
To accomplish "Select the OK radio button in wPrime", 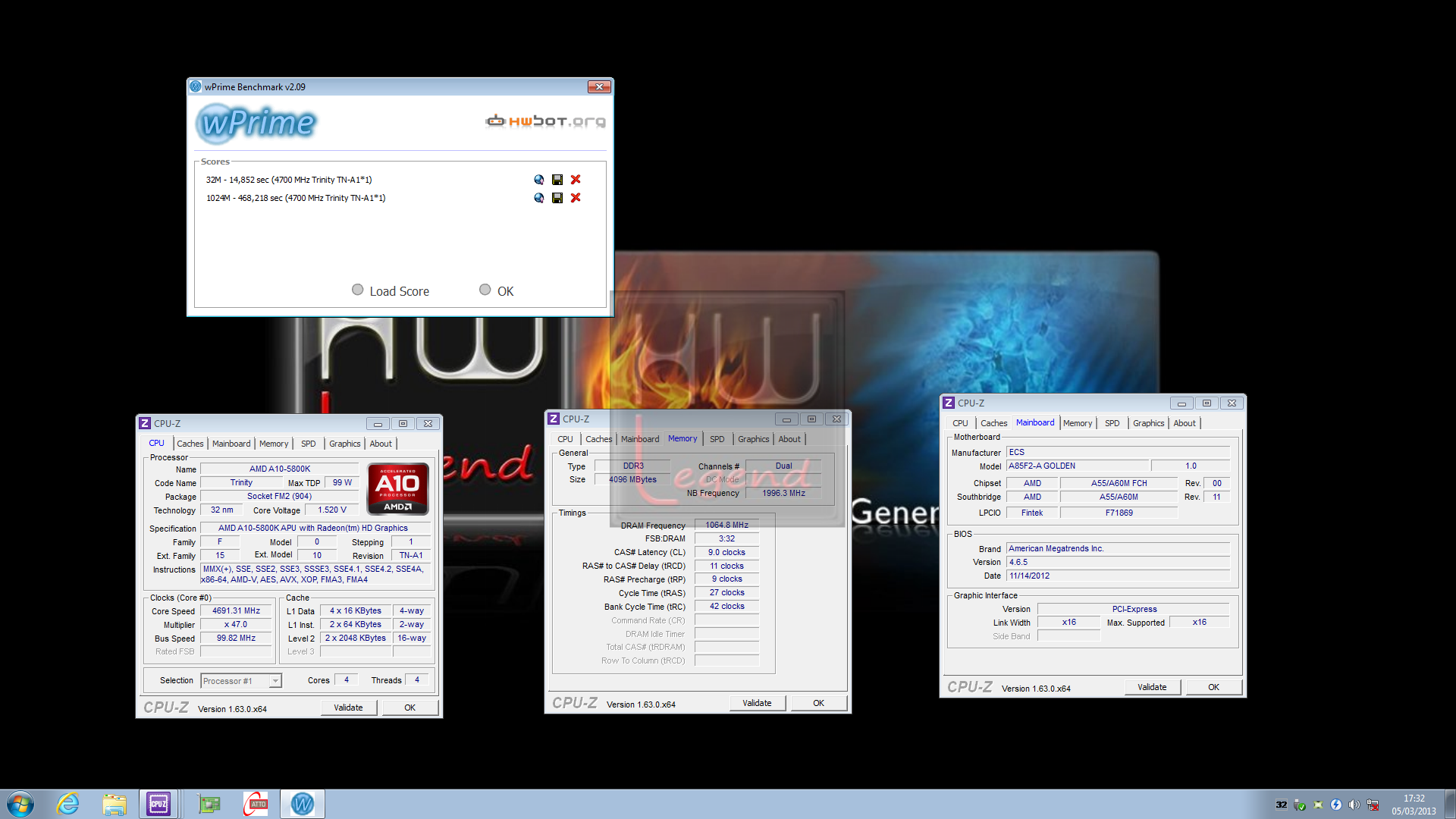I will [x=485, y=290].
